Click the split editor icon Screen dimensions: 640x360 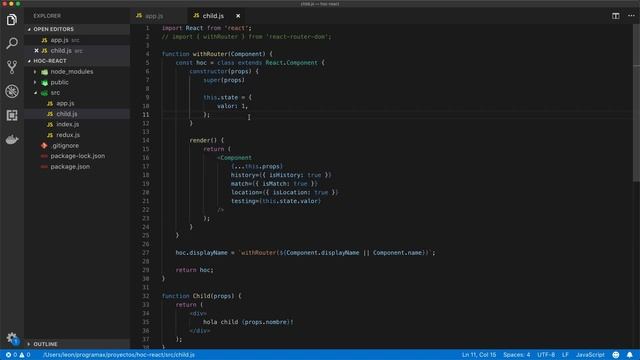tap(616, 16)
